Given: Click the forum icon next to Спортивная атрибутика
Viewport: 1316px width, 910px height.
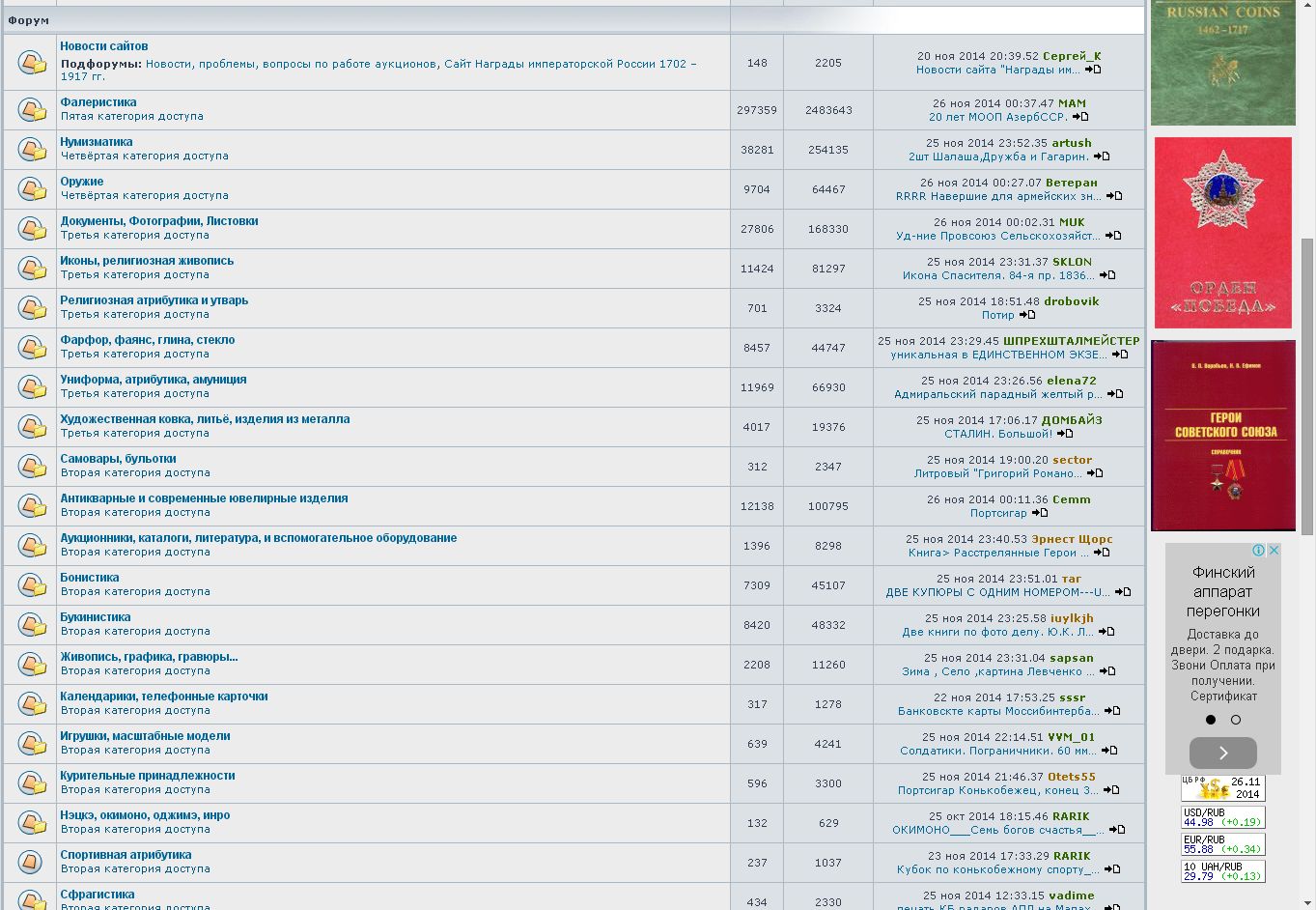Looking at the screenshot, I should tap(31, 863).
